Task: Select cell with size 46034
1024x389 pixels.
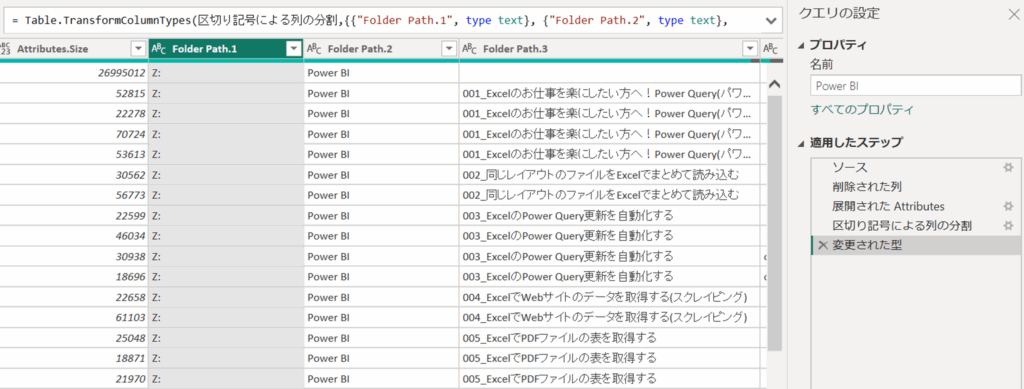Action: click(x=74, y=235)
